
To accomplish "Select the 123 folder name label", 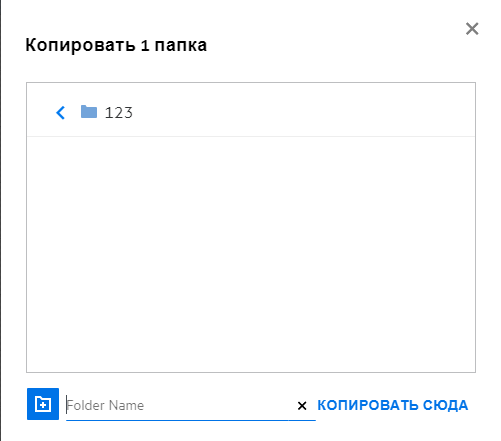I will click(119, 113).
